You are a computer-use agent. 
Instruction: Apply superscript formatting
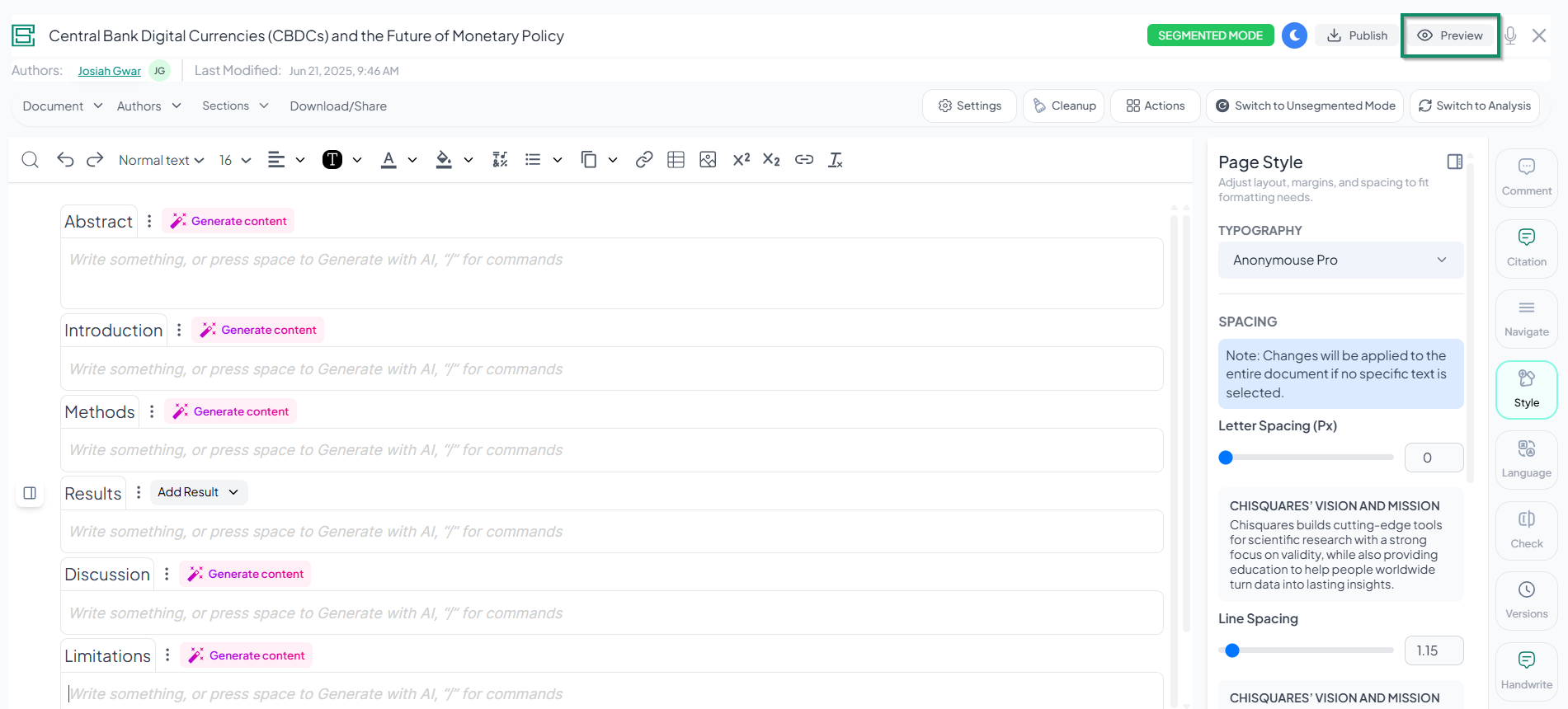point(741,160)
